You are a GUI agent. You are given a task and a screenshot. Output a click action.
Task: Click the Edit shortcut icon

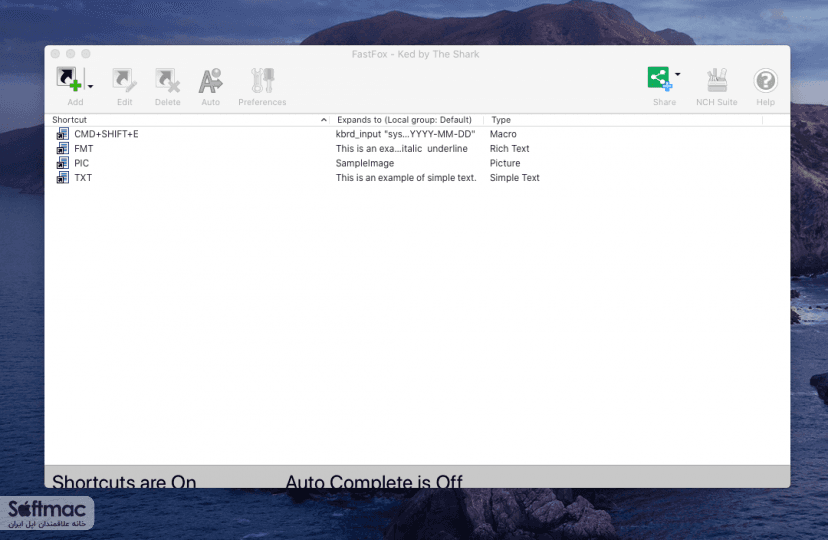[x=125, y=80]
